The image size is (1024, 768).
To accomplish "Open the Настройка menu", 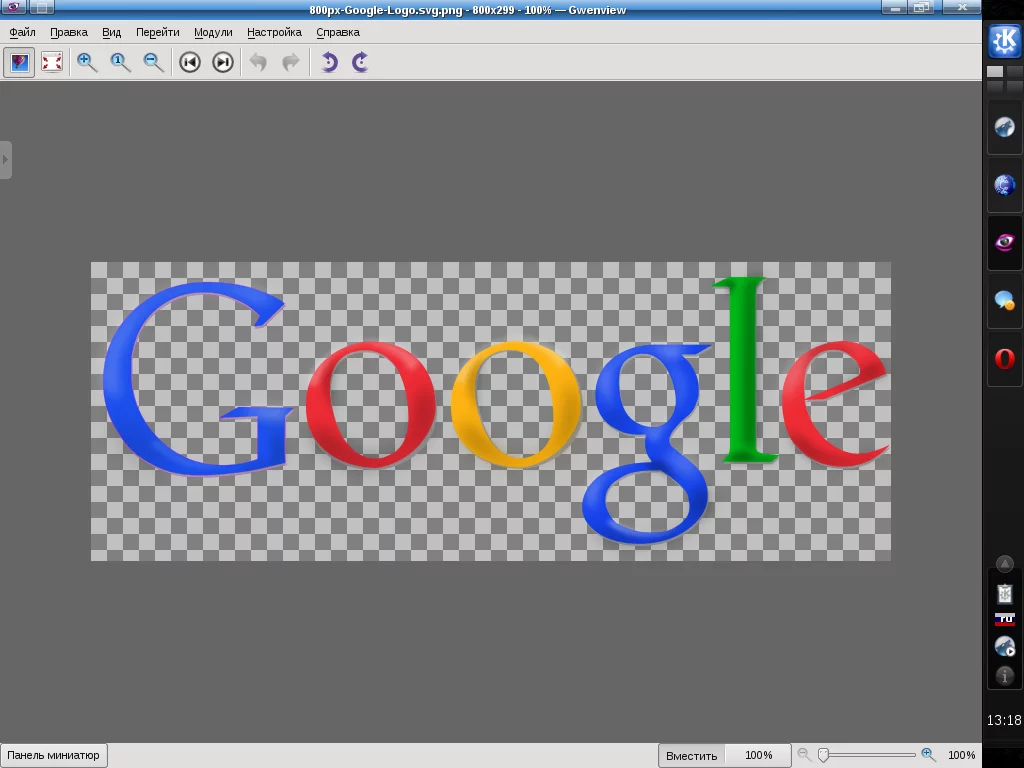I will pos(274,32).
